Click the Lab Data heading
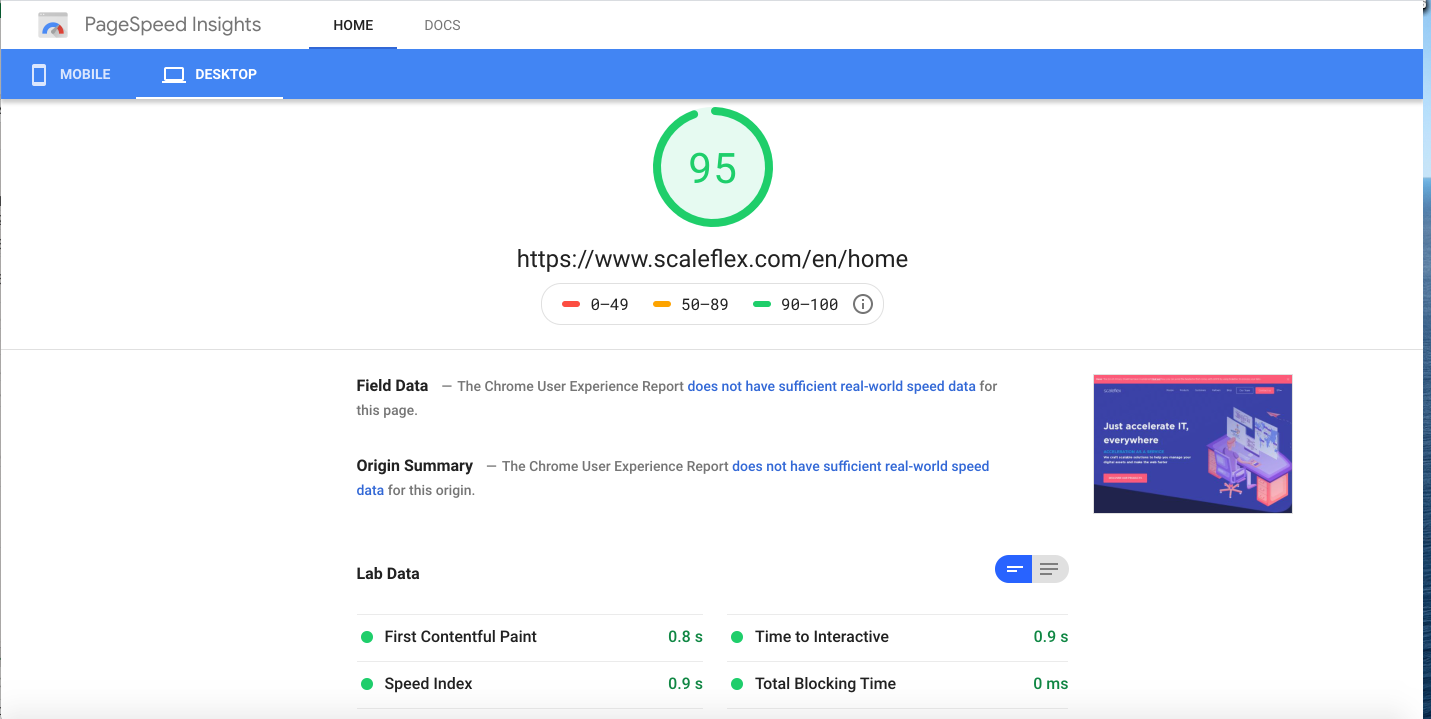This screenshot has width=1431, height=719. [x=388, y=574]
